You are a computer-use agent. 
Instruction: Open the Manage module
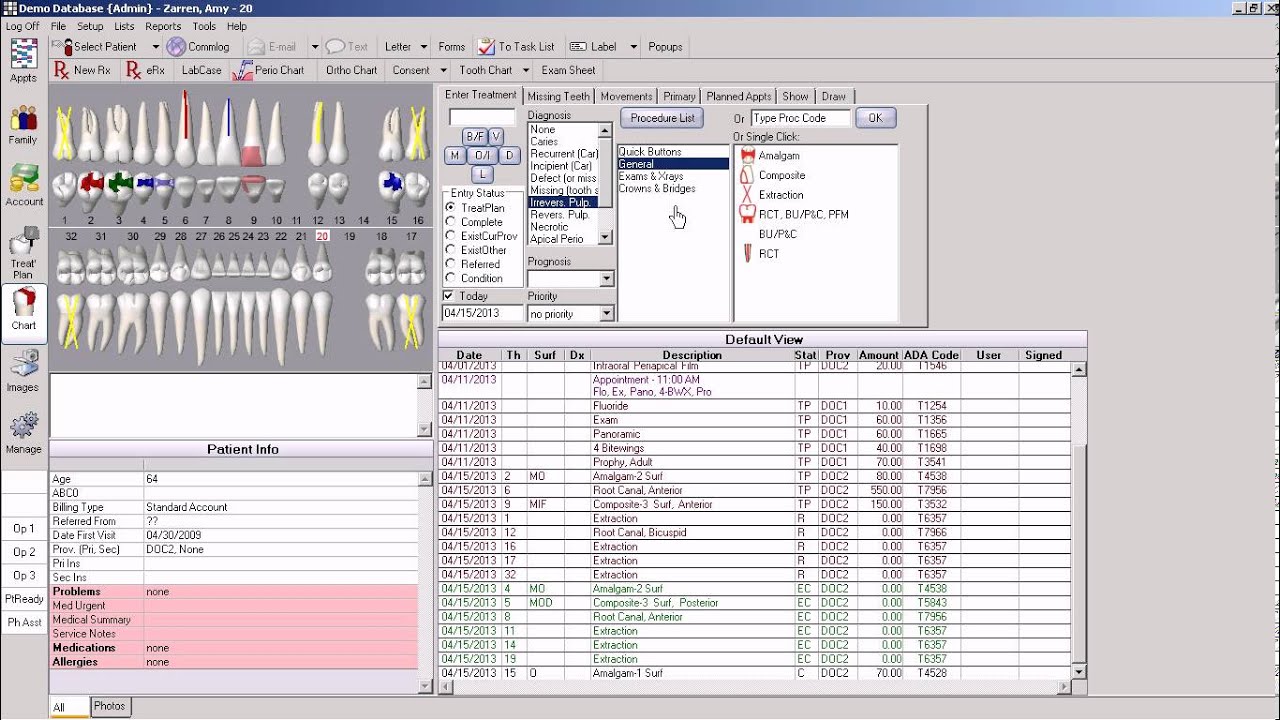23,434
